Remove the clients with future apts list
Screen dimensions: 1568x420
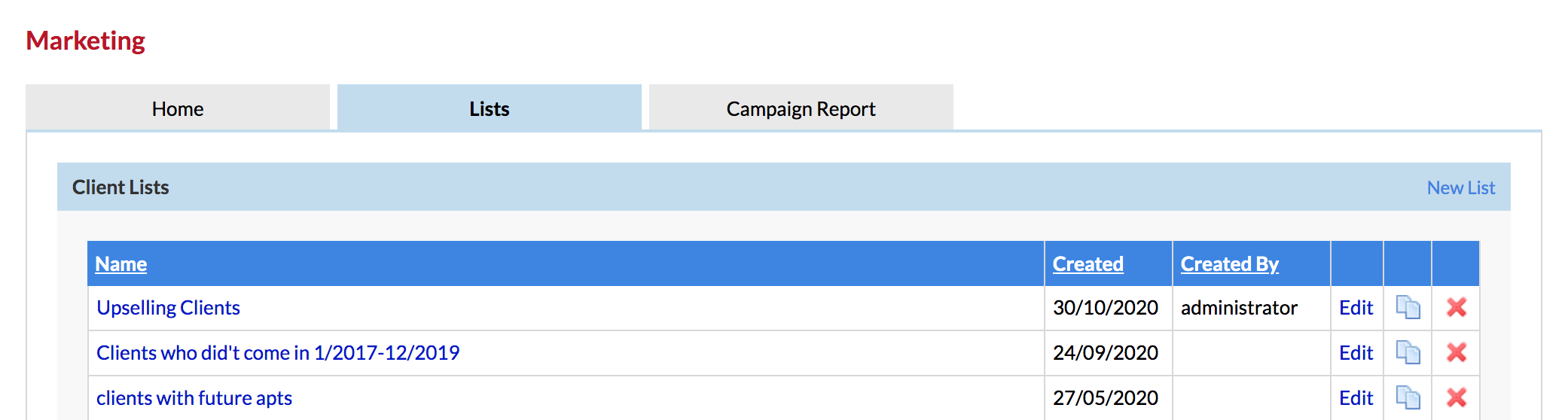[1457, 397]
